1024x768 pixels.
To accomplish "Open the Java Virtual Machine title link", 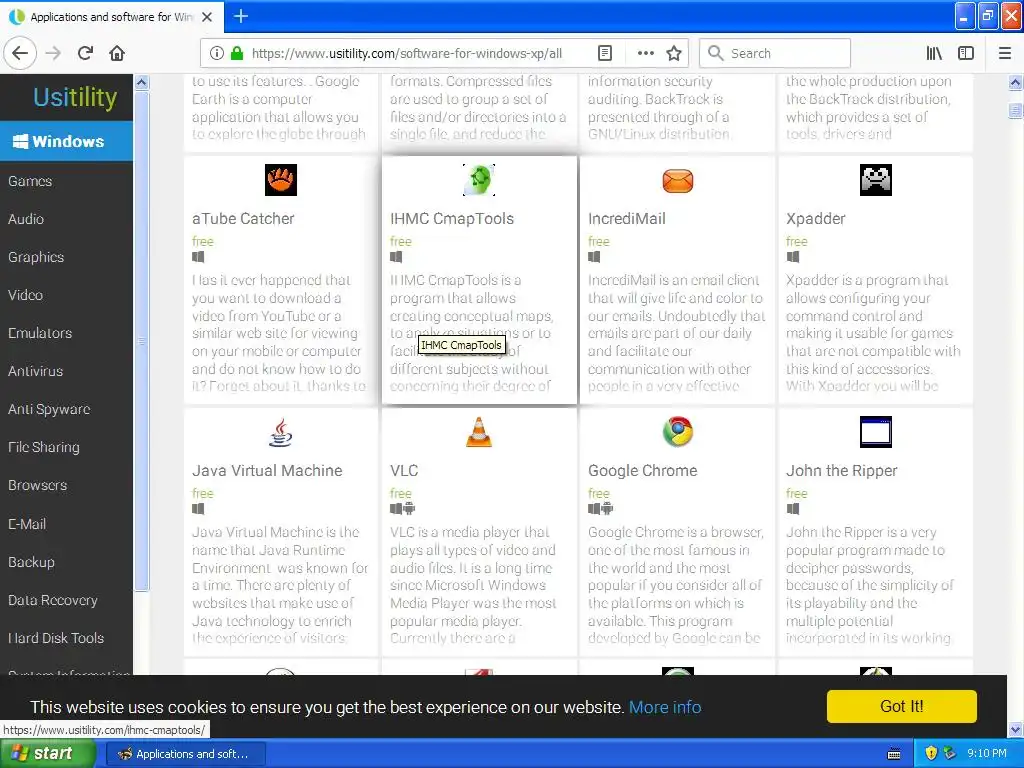I will (x=267, y=471).
